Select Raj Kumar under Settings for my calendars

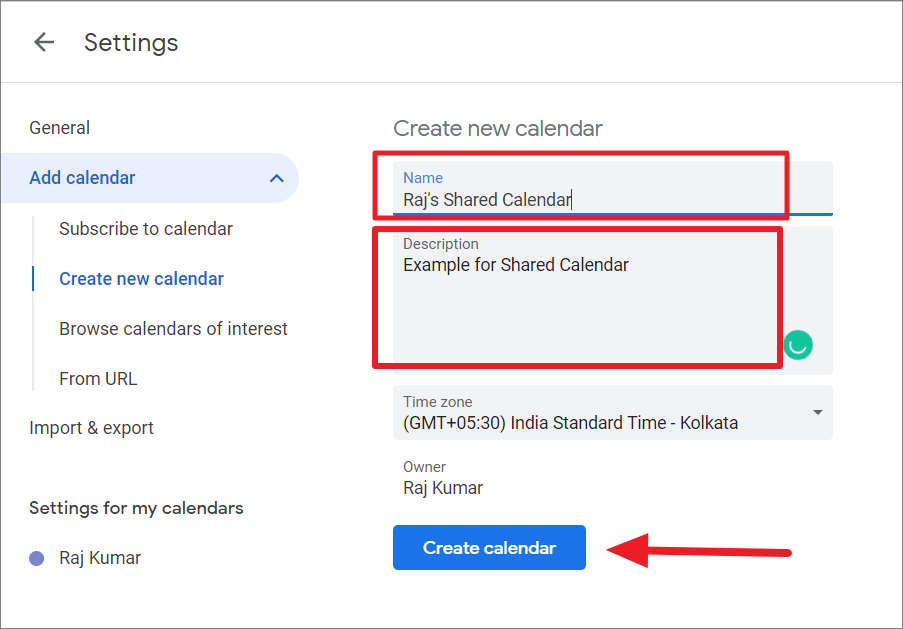99,557
